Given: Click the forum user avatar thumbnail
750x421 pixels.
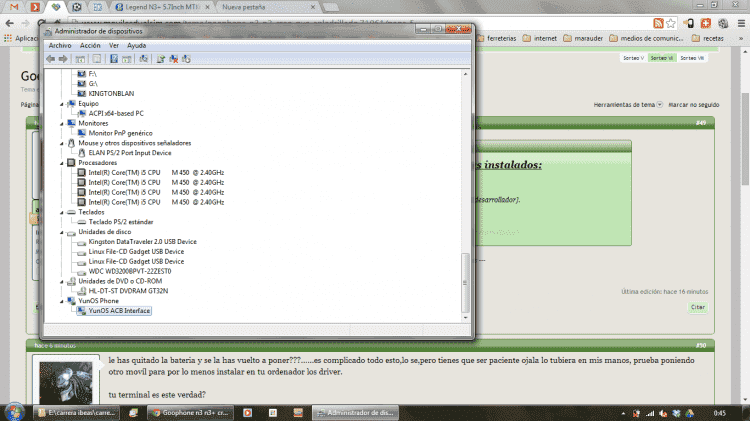Looking at the screenshot, I should pos(66,382).
